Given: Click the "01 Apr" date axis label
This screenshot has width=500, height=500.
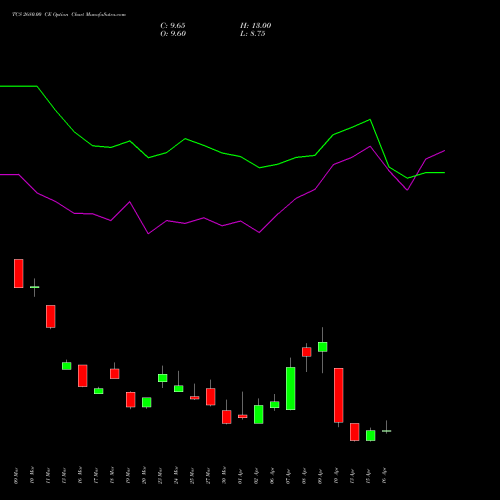Looking at the screenshot, I should click(240, 477).
